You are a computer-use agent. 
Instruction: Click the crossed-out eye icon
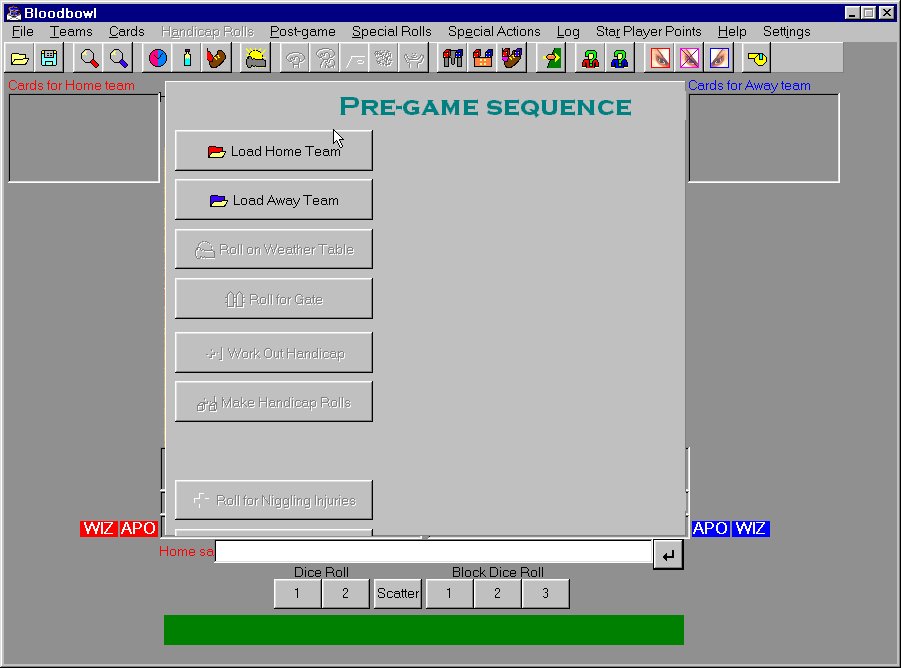[x=690, y=58]
